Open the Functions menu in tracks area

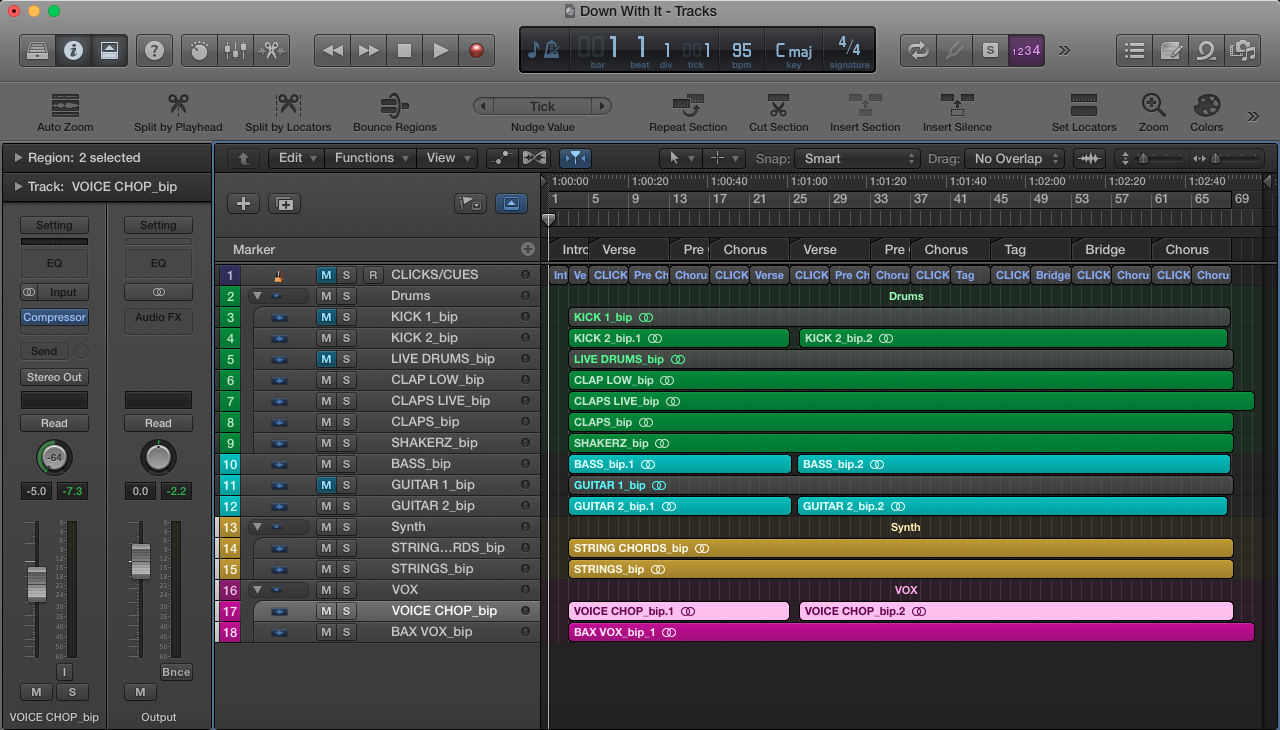click(372, 158)
